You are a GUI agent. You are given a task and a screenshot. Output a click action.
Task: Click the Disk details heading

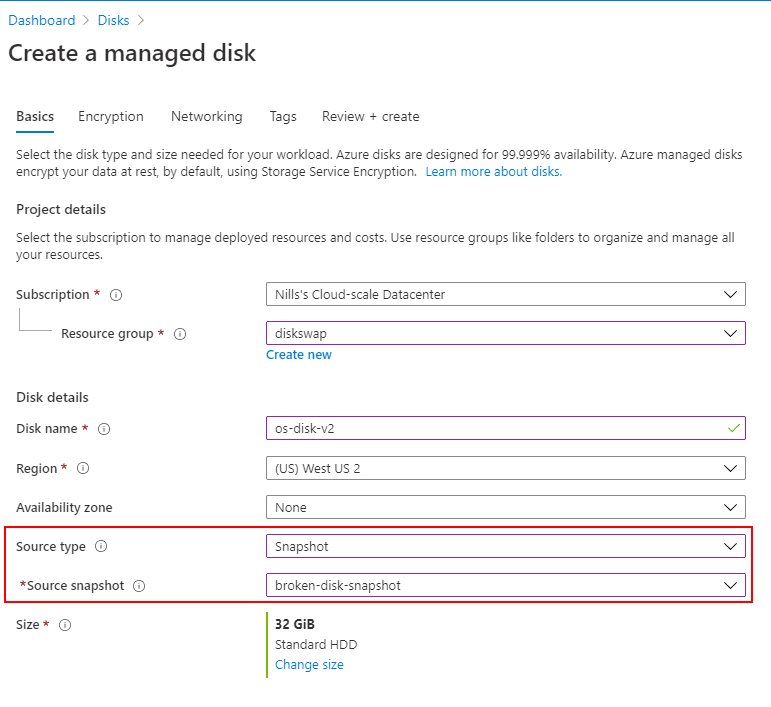pyautogui.click(x=53, y=397)
